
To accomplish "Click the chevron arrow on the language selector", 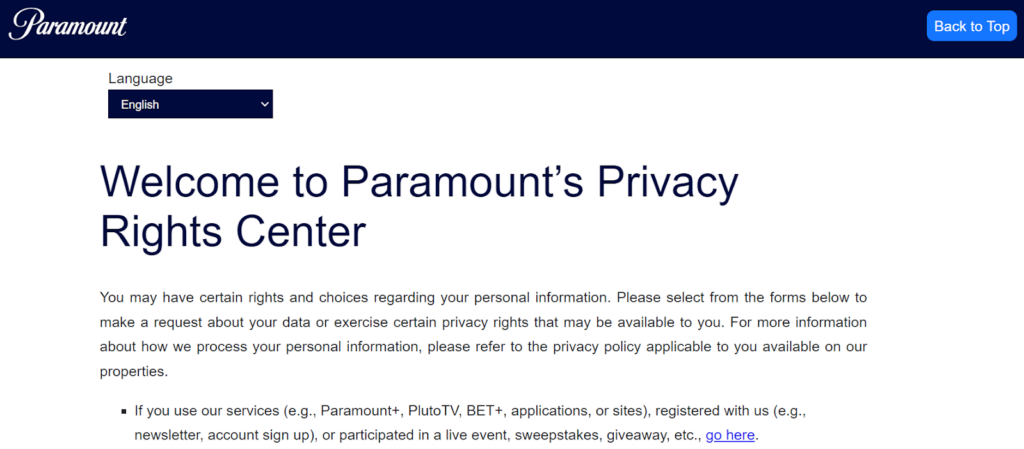I will point(265,104).
